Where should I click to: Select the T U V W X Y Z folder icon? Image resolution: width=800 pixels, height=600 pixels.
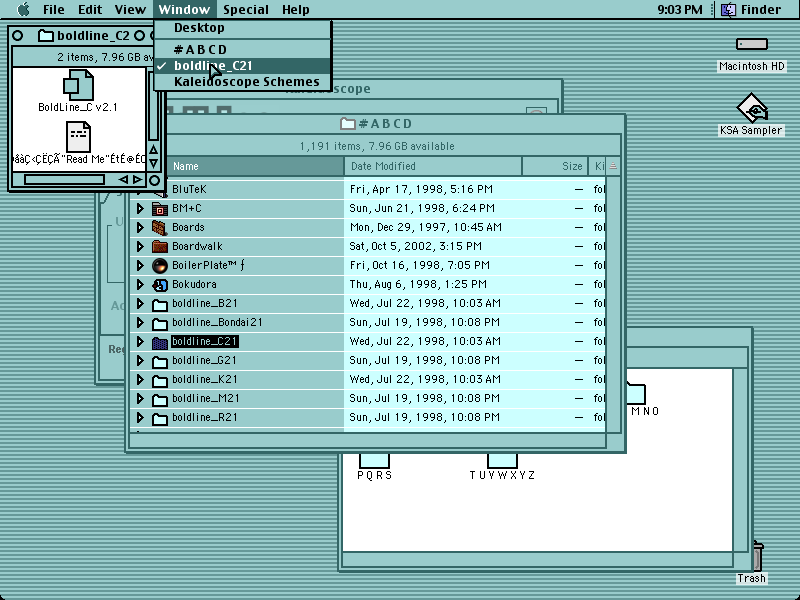[x=503, y=460]
